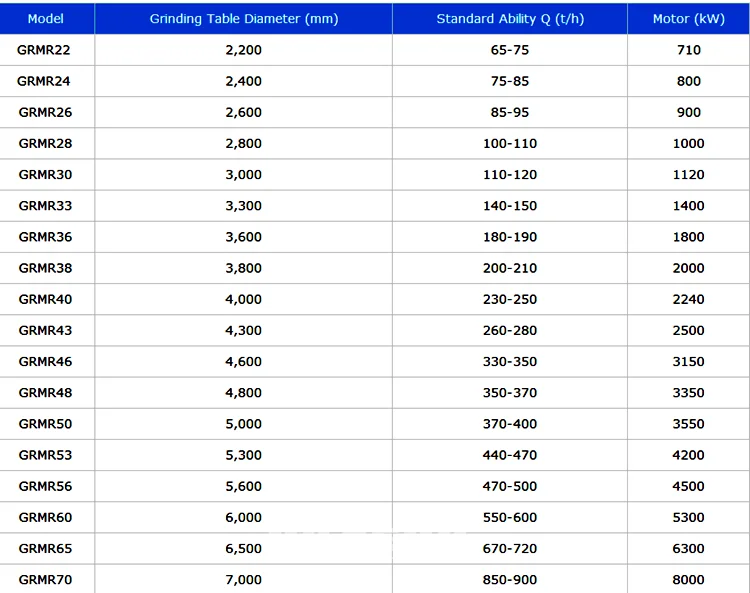This screenshot has width=750, height=593.
Task: Click the 4500 motor power value
Action: [x=689, y=486]
